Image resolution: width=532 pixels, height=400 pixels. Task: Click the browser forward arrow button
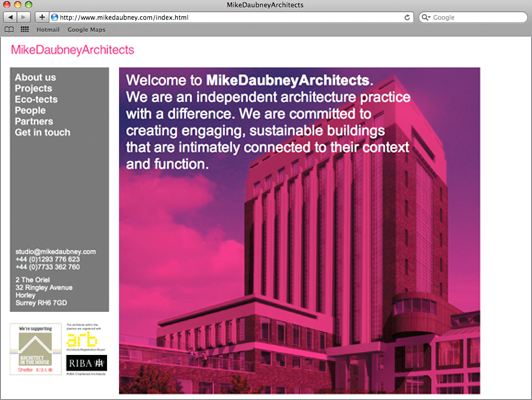(23, 17)
